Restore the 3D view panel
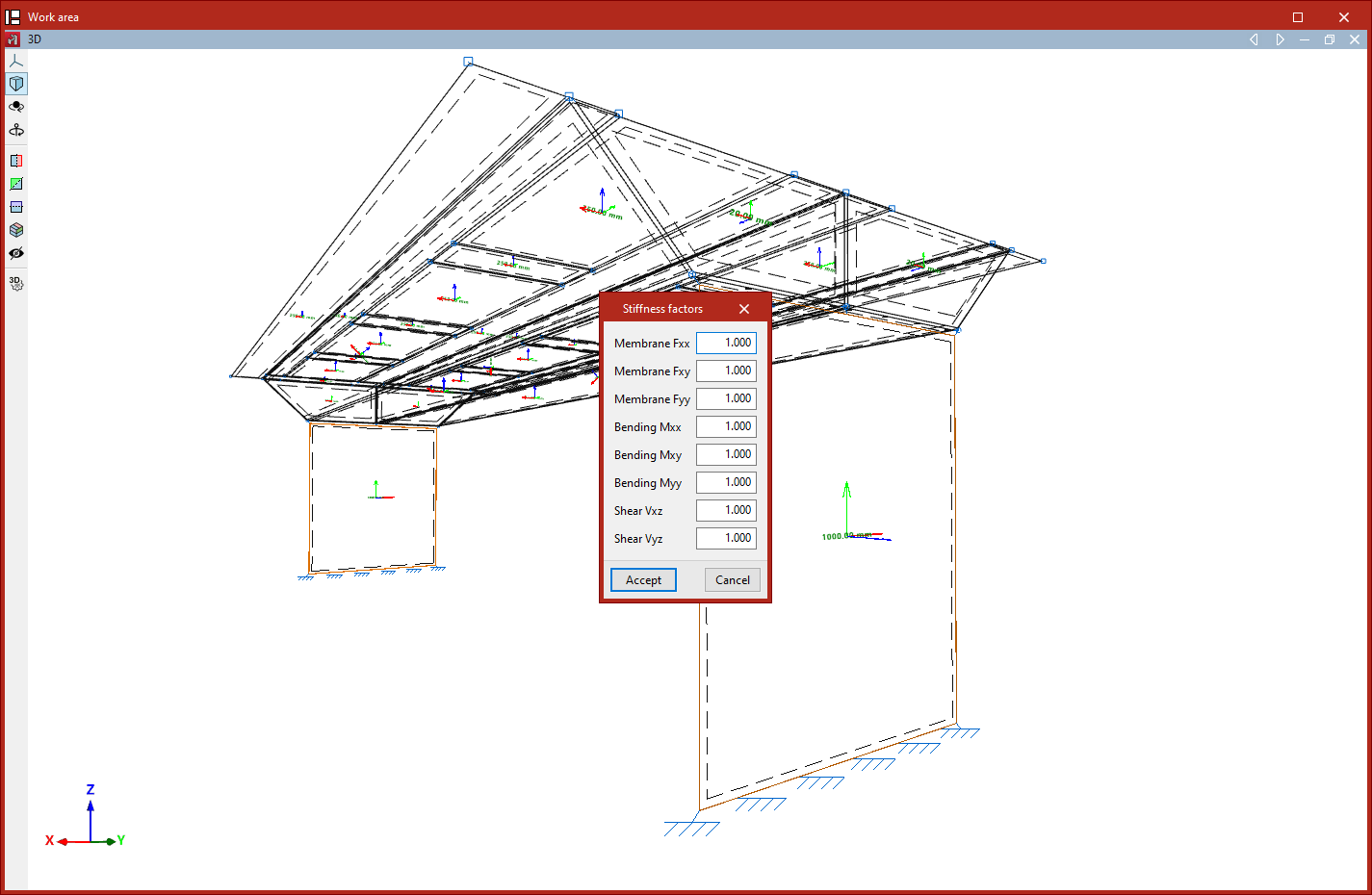 [x=1330, y=39]
